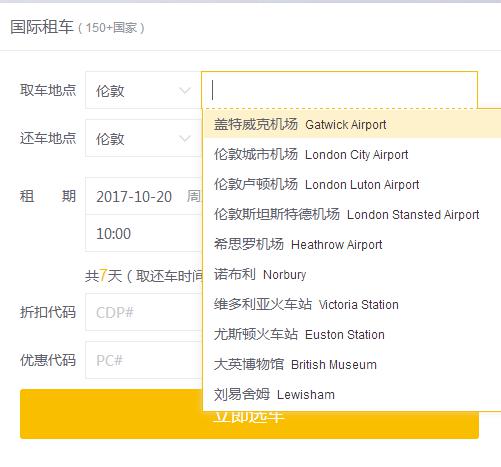This screenshot has height=467, width=501.
Task: Focus the pickup location search field
Action: click(x=339, y=90)
